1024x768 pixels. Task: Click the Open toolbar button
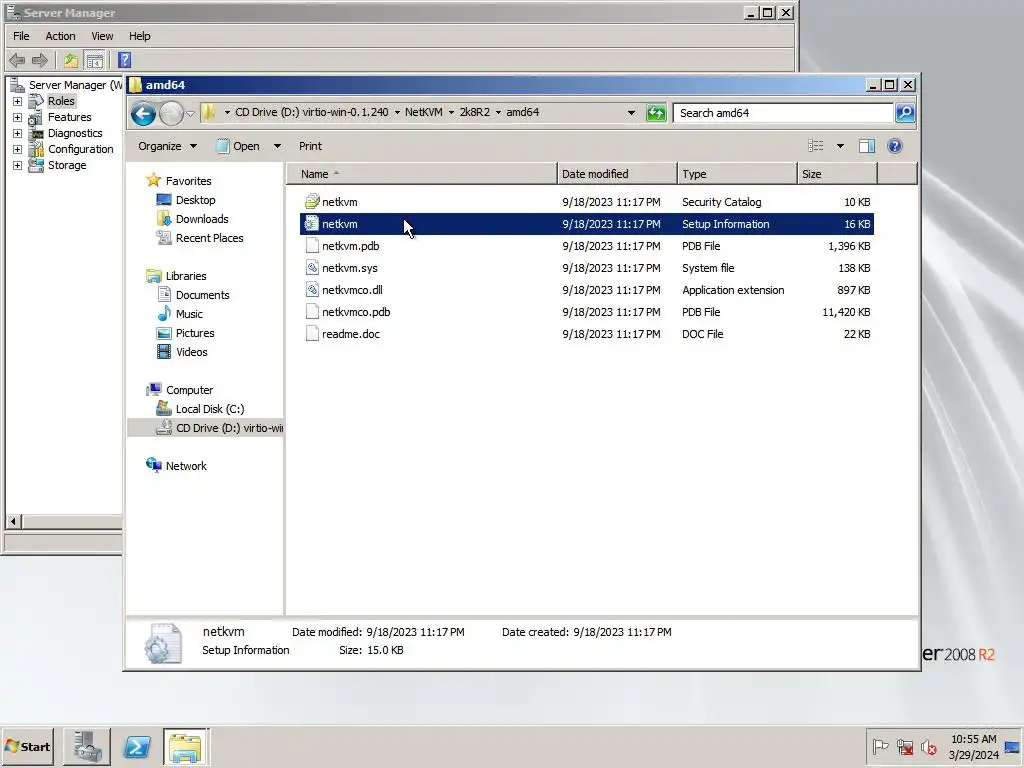pyautogui.click(x=238, y=146)
